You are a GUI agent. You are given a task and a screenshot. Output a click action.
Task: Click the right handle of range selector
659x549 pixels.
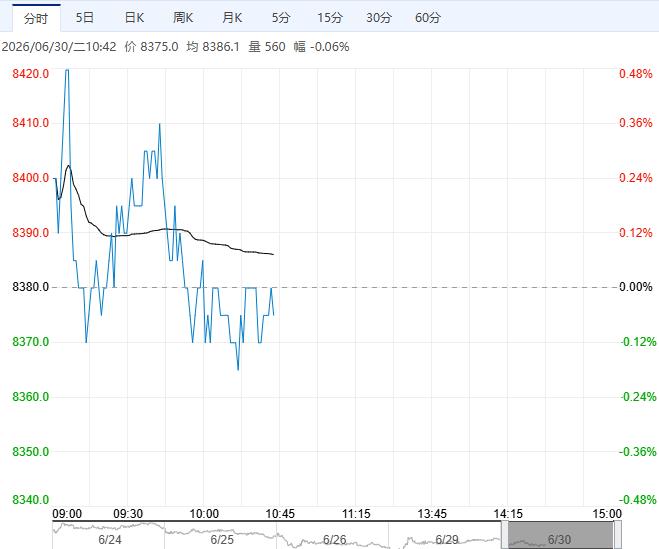[x=618, y=536]
